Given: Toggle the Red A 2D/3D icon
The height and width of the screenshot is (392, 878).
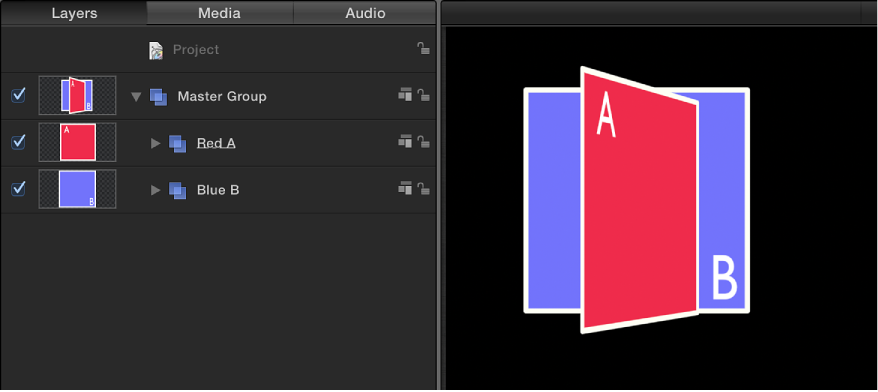Looking at the screenshot, I should coord(405,142).
